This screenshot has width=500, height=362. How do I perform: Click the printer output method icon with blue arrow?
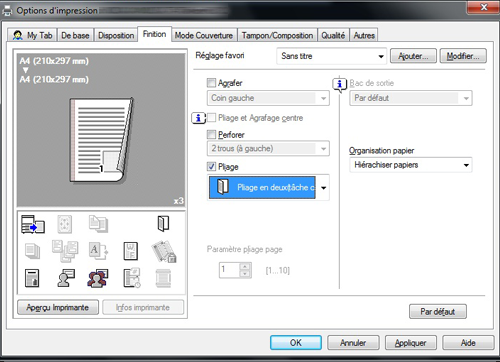[x=33, y=224]
